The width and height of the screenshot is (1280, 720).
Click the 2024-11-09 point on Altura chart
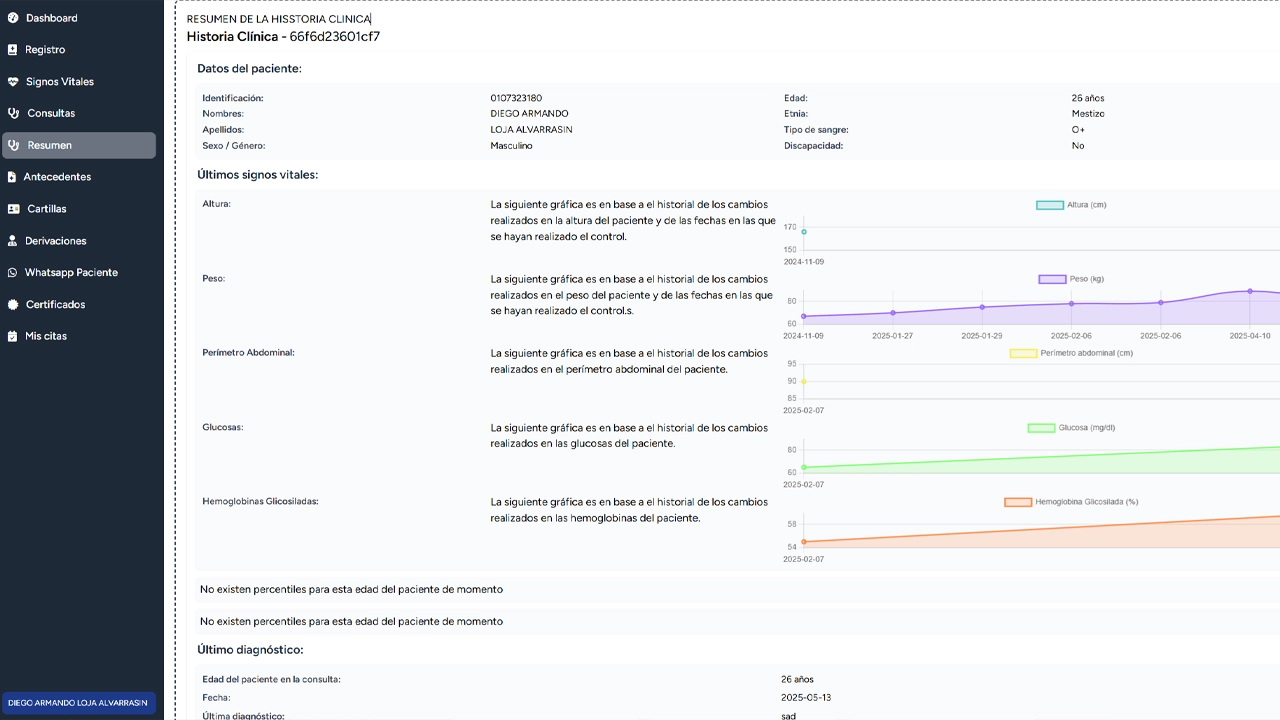click(x=804, y=232)
